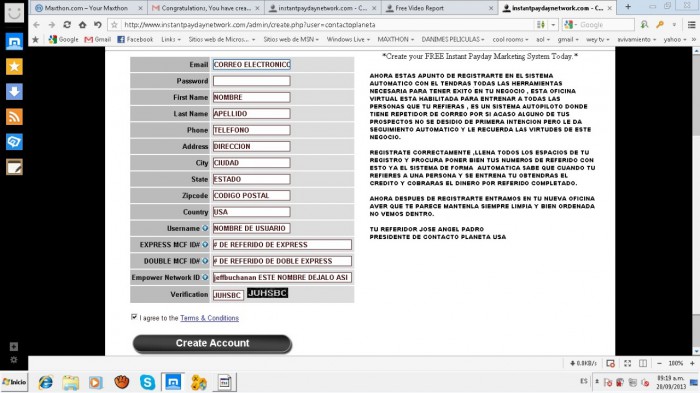
Task: Switch to the Maxthon.com tab
Action: coord(88,8)
